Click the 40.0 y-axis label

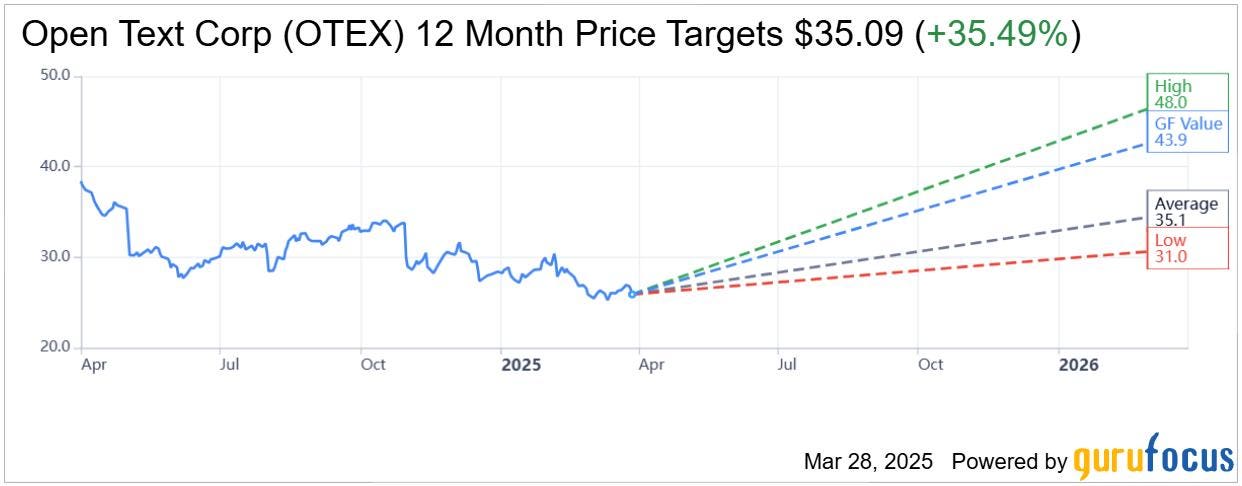pos(53,166)
